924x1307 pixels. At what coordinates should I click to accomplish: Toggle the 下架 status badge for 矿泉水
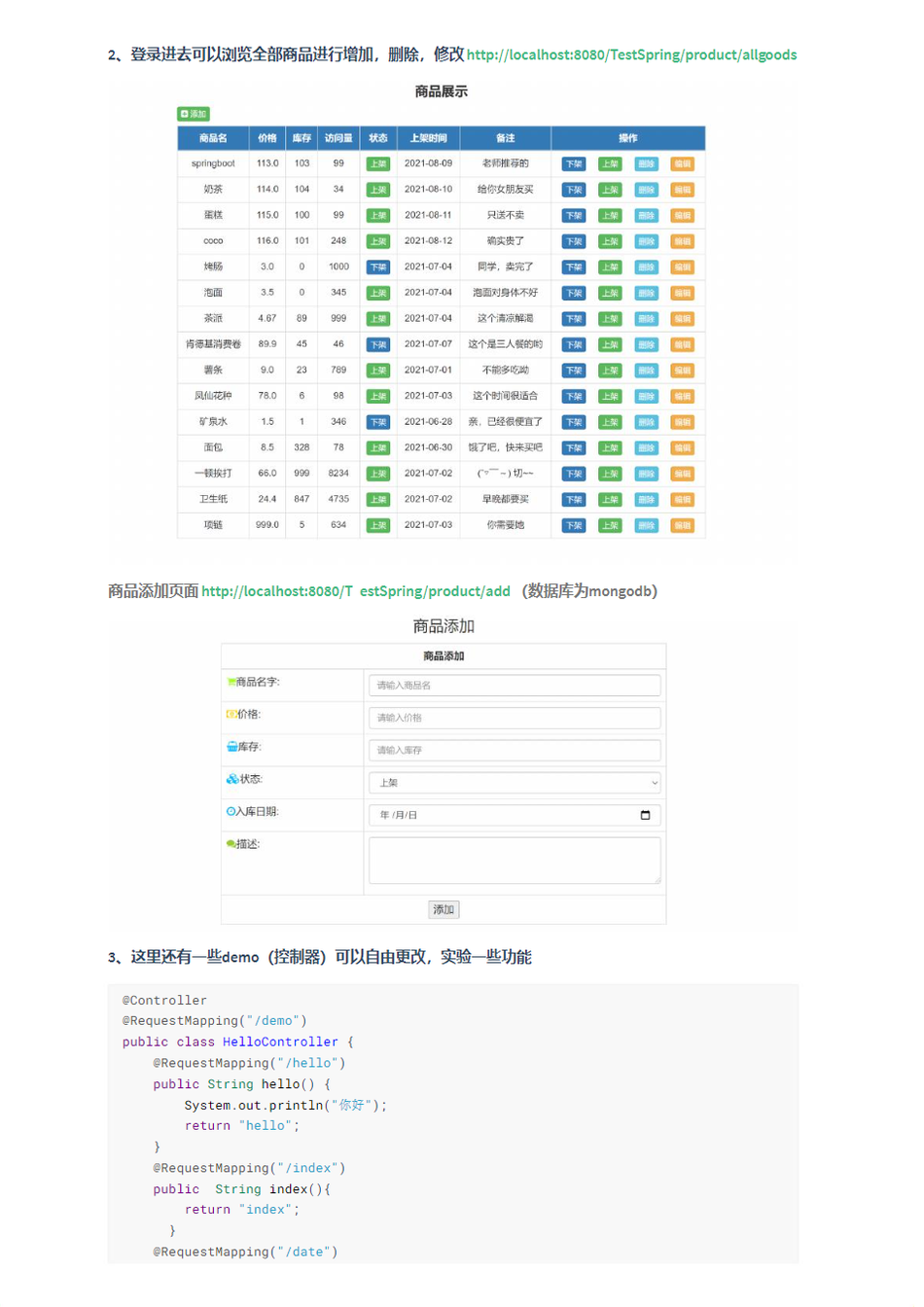pos(378,422)
